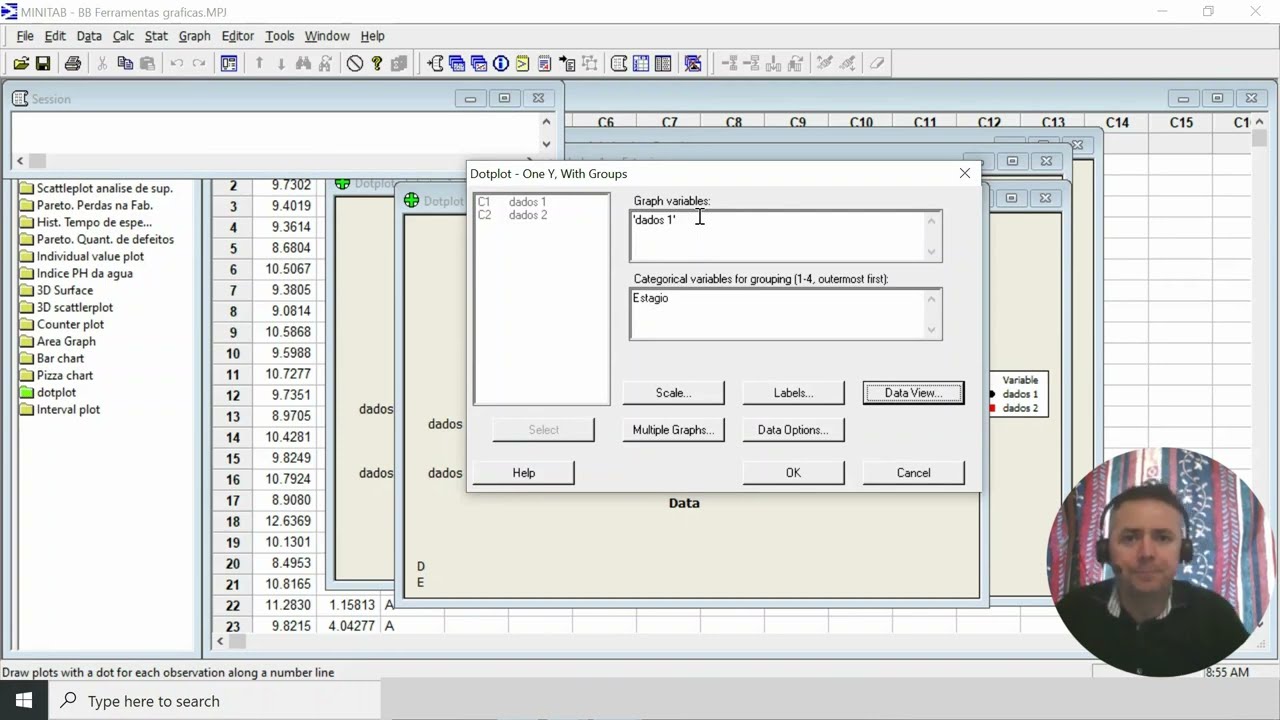Click the Data View... button

pos(913,393)
